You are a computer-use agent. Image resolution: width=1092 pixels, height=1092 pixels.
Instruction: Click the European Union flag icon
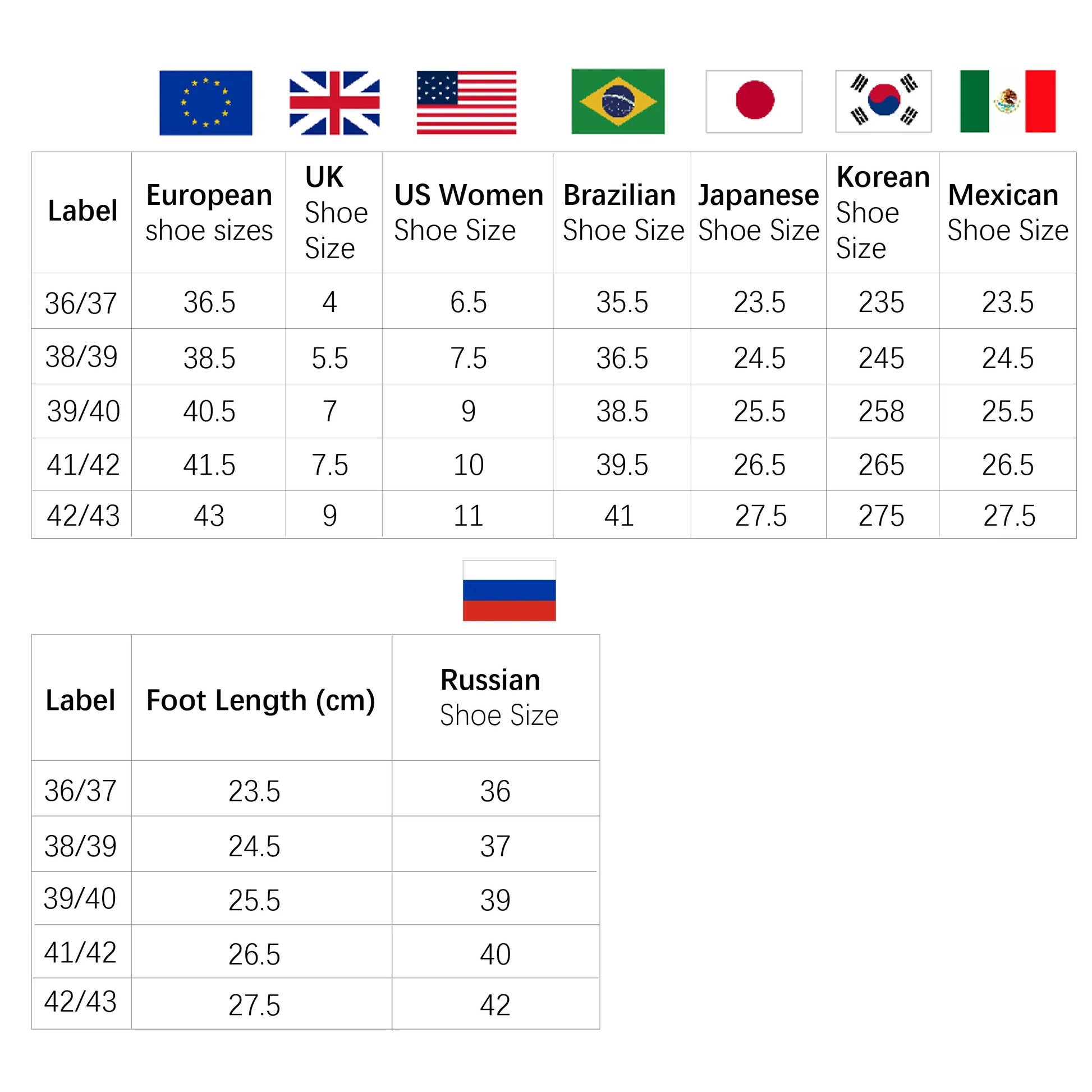pos(206,103)
